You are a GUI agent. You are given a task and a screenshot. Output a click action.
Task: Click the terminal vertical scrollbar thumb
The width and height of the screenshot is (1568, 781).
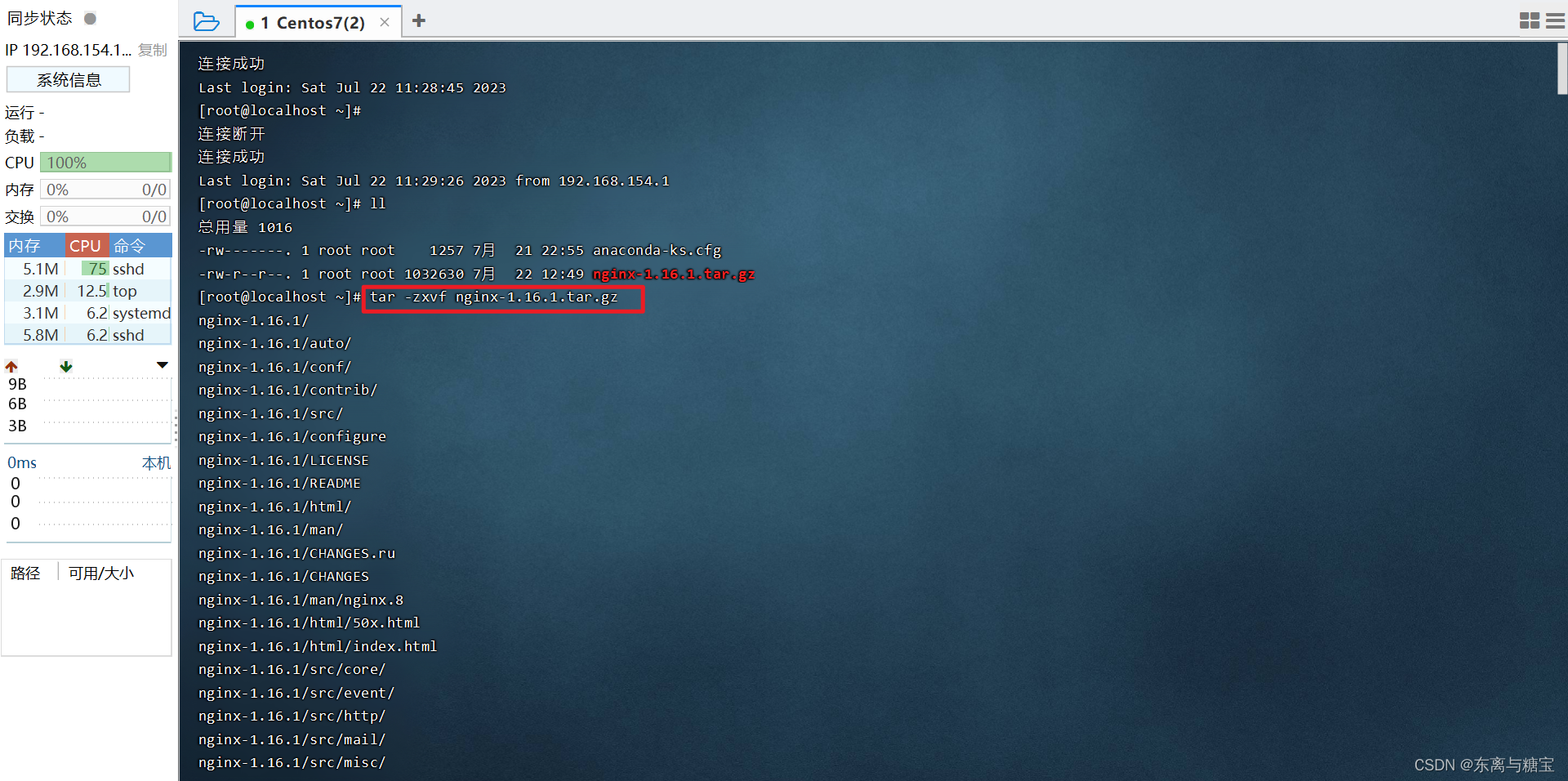click(1561, 69)
